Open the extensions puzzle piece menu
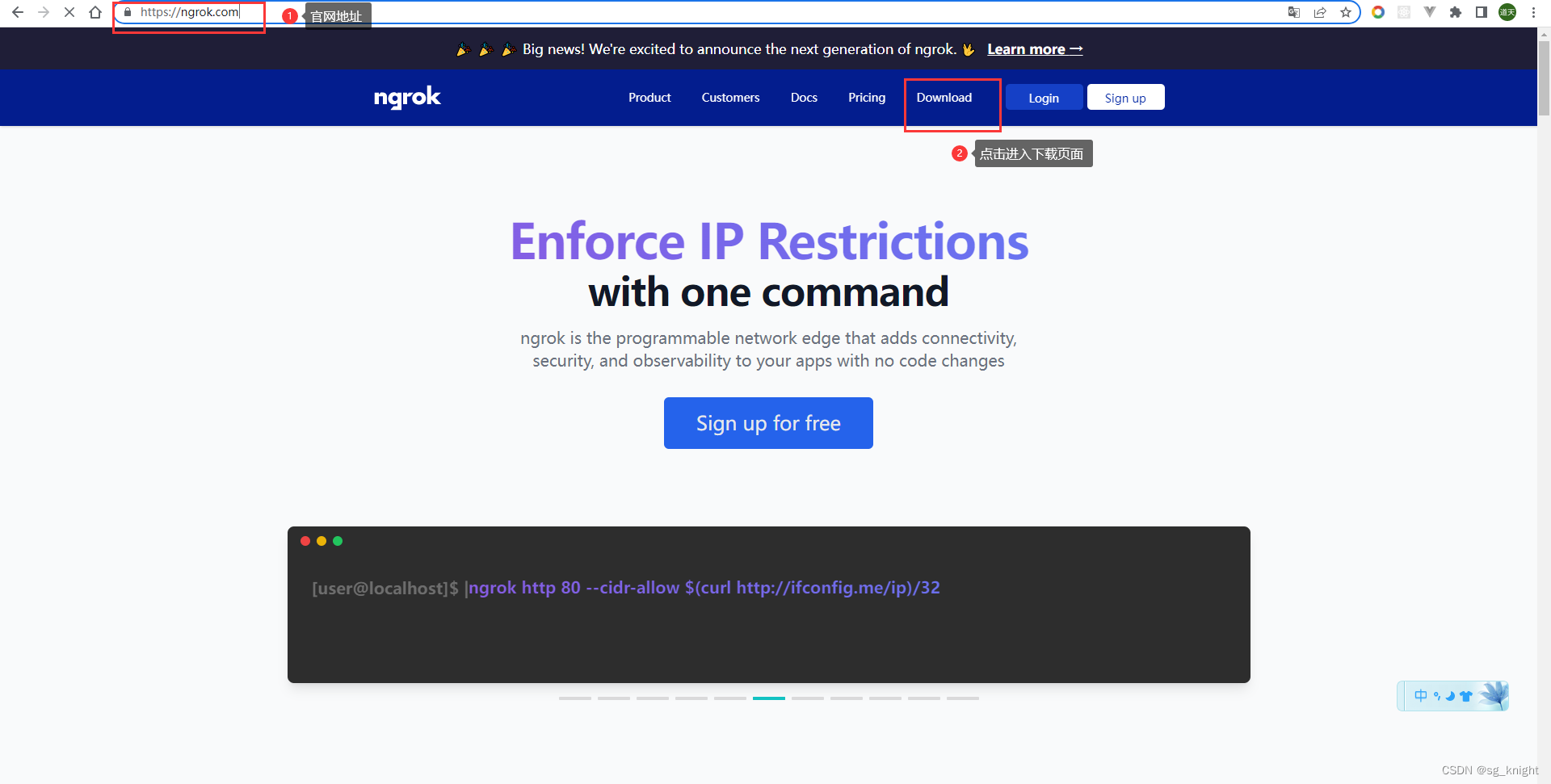The image size is (1551, 784). click(x=1456, y=12)
